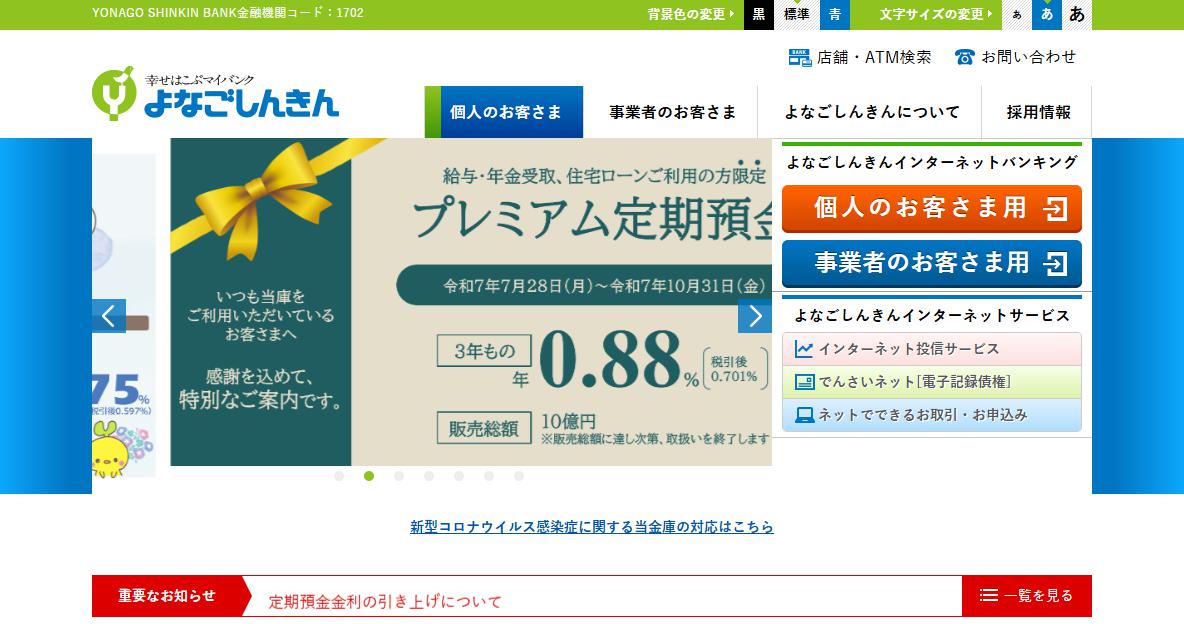Open インターネット投信サービス
The height and width of the screenshot is (624, 1184).
(932, 349)
